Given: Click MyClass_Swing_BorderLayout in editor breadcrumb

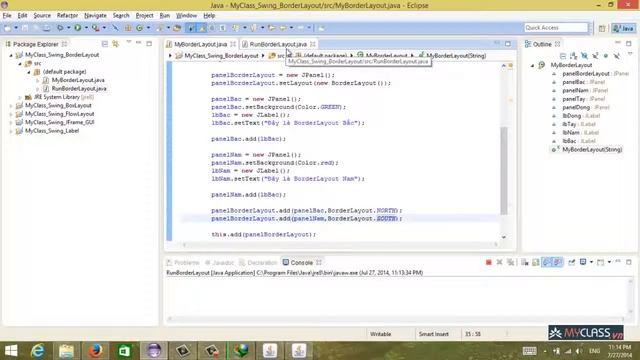Looking at the screenshot, I should click(221, 56).
